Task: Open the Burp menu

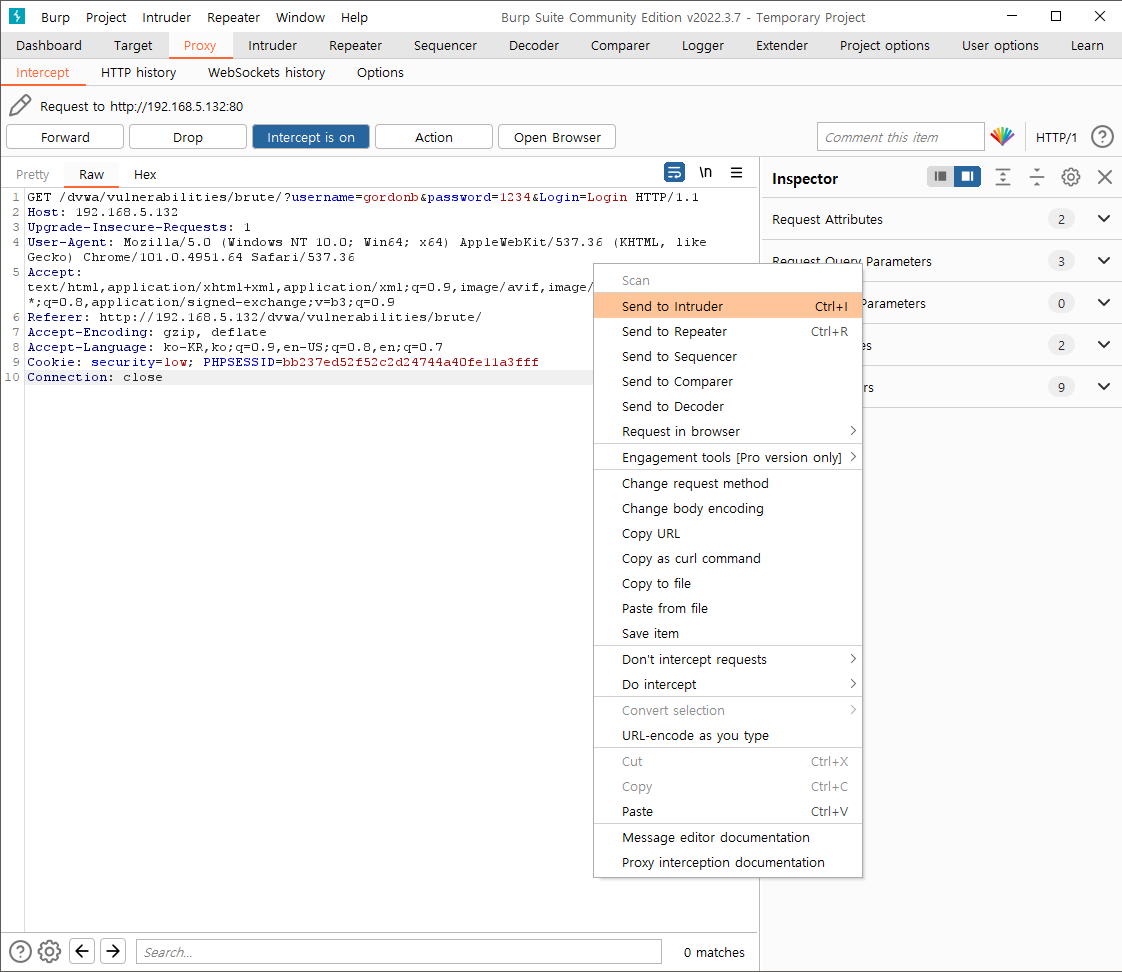Action: pyautogui.click(x=55, y=17)
